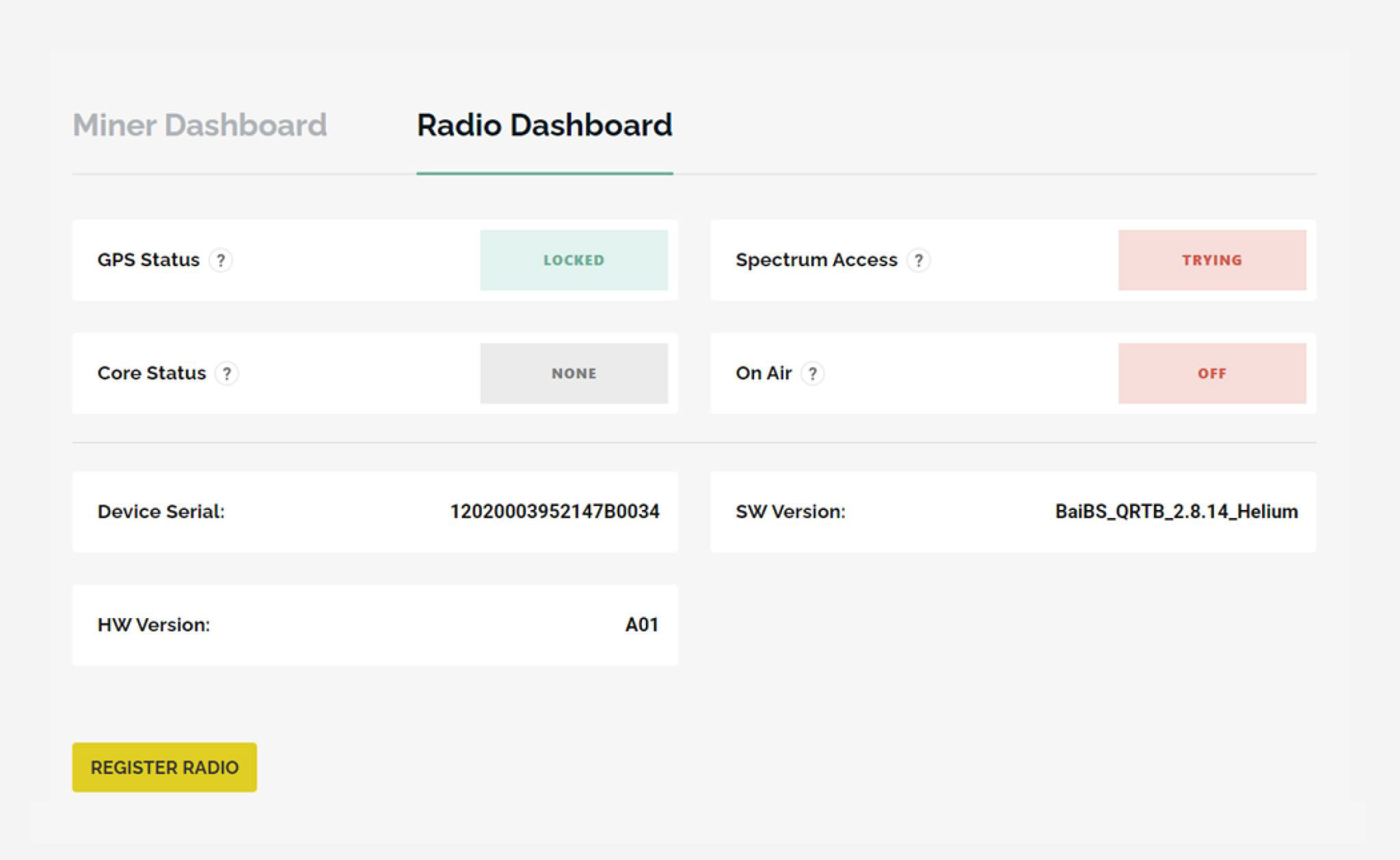Click the LOCKED GPS status badge
The image size is (1400, 860).
click(x=574, y=260)
